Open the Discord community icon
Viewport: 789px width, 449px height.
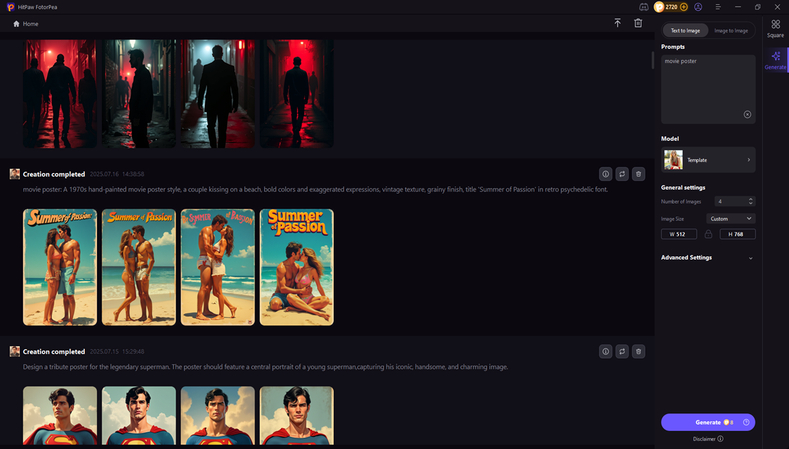(644, 7)
